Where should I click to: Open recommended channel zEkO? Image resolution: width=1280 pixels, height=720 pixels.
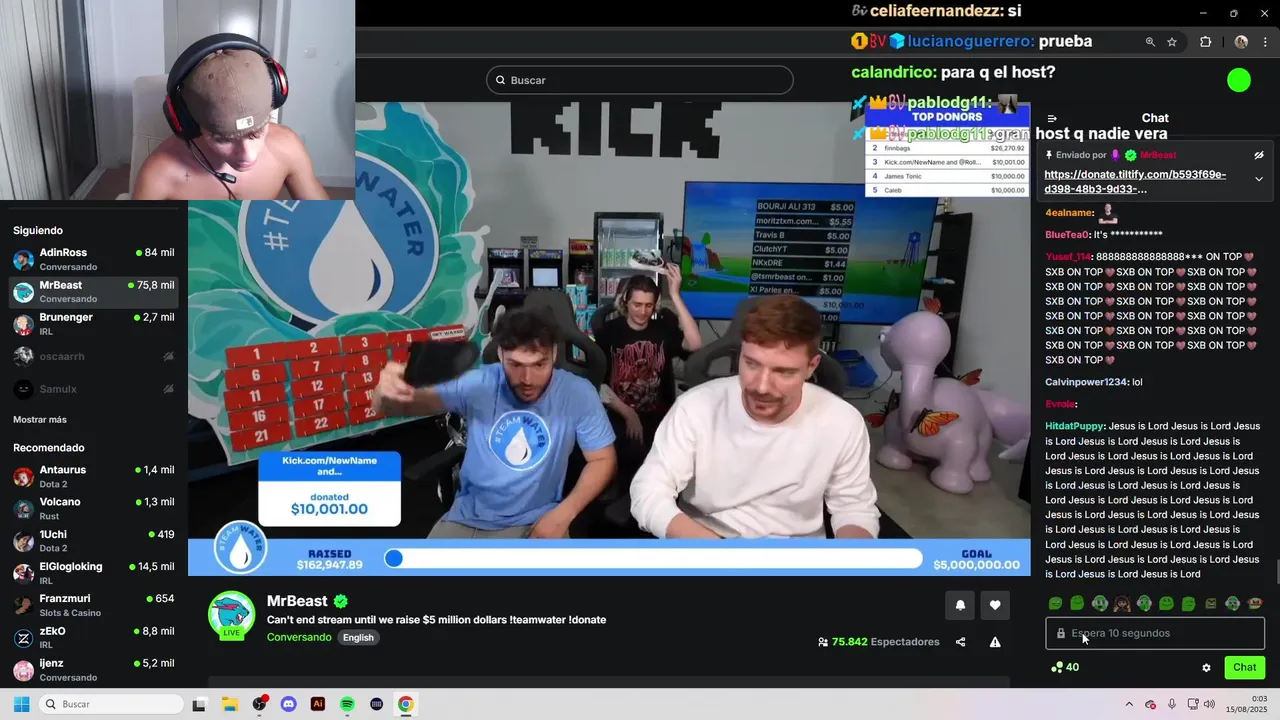(94, 638)
